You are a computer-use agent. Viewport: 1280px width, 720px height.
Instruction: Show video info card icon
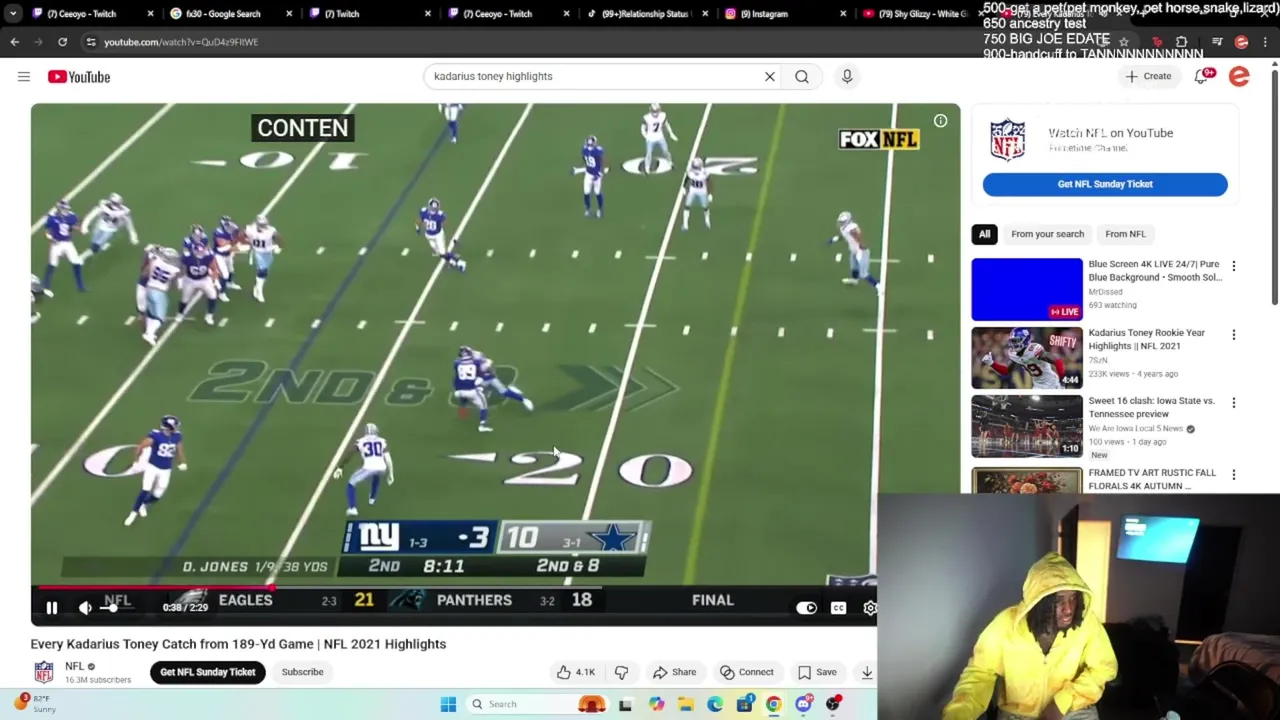click(x=940, y=121)
